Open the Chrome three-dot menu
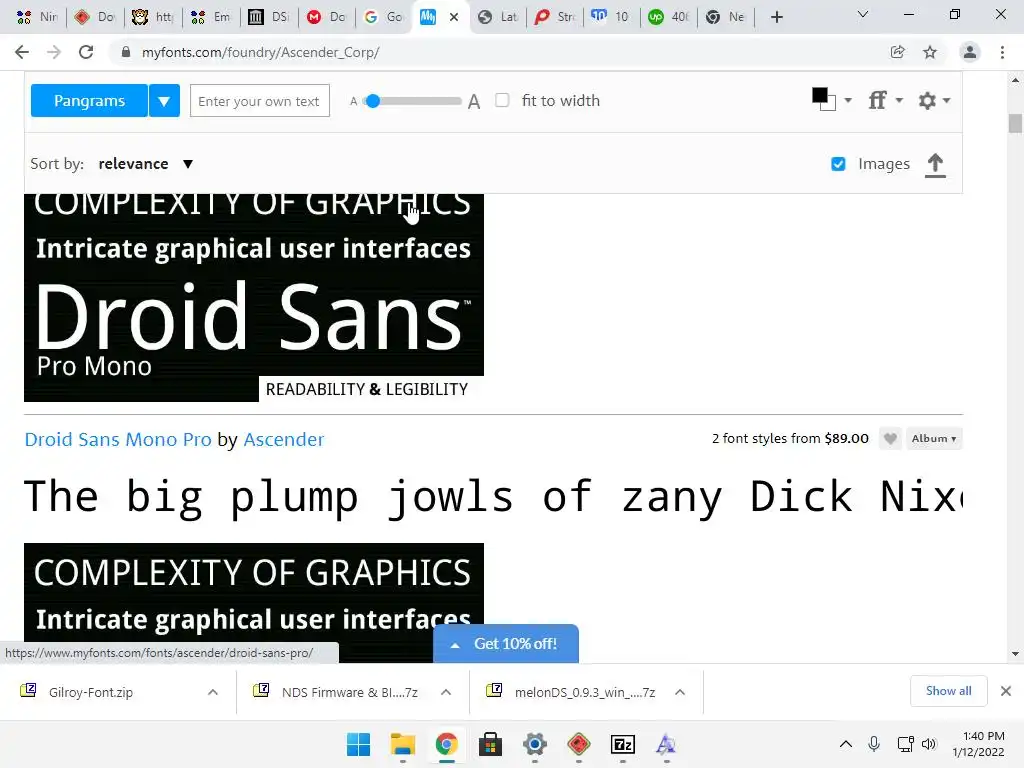The height and width of the screenshot is (768, 1024). 1002,52
